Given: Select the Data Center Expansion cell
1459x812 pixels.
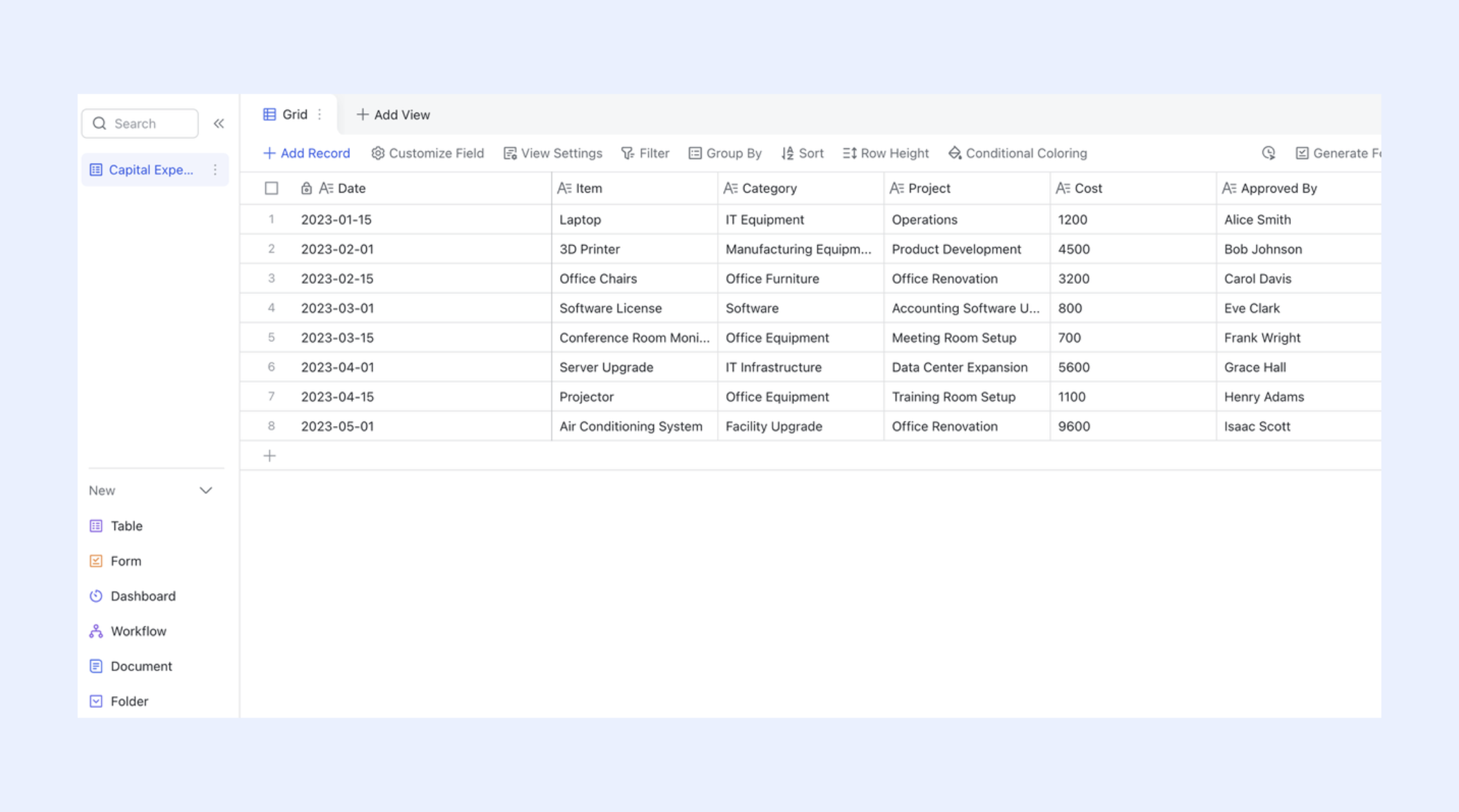Looking at the screenshot, I should click(967, 367).
